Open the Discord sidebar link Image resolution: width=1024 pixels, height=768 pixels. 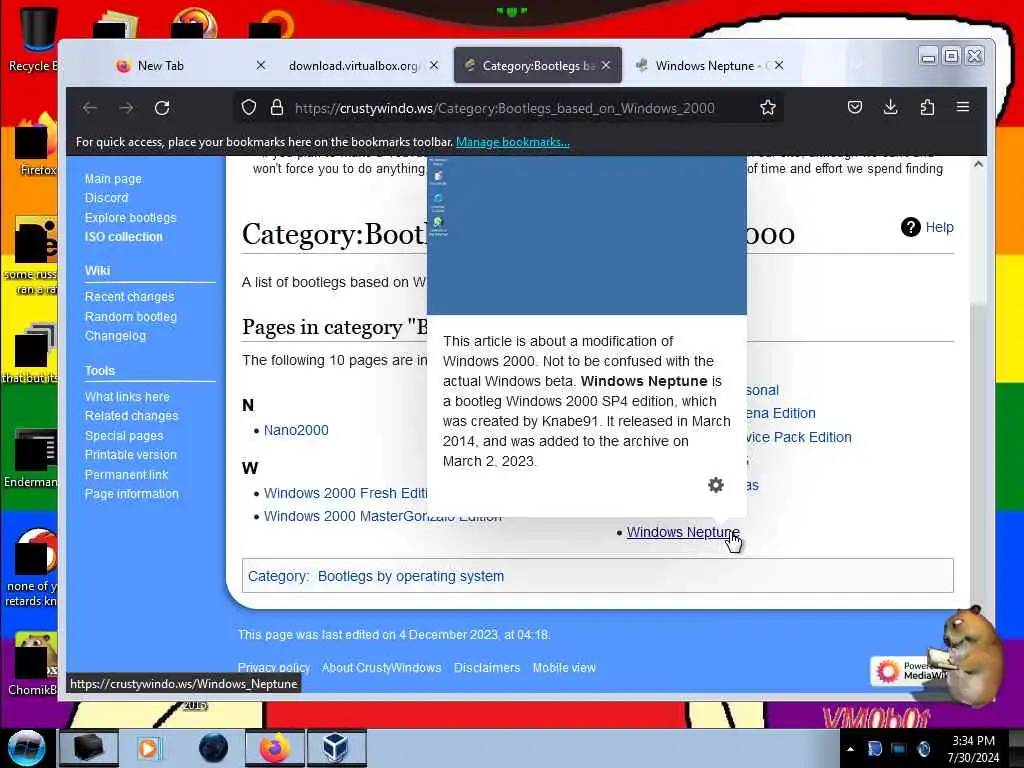point(106,198)
